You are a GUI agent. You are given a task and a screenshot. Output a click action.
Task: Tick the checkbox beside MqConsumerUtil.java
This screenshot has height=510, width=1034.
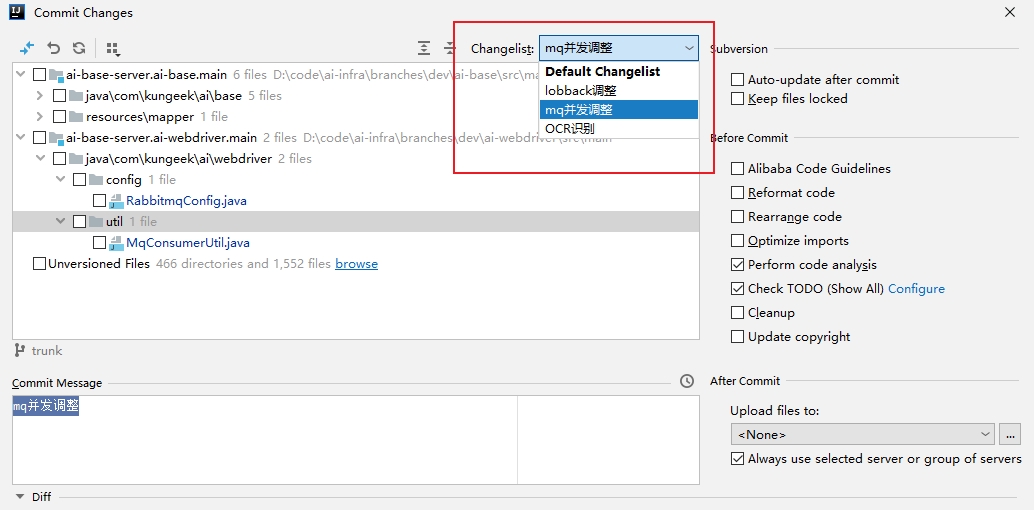(x=99, y=243)
